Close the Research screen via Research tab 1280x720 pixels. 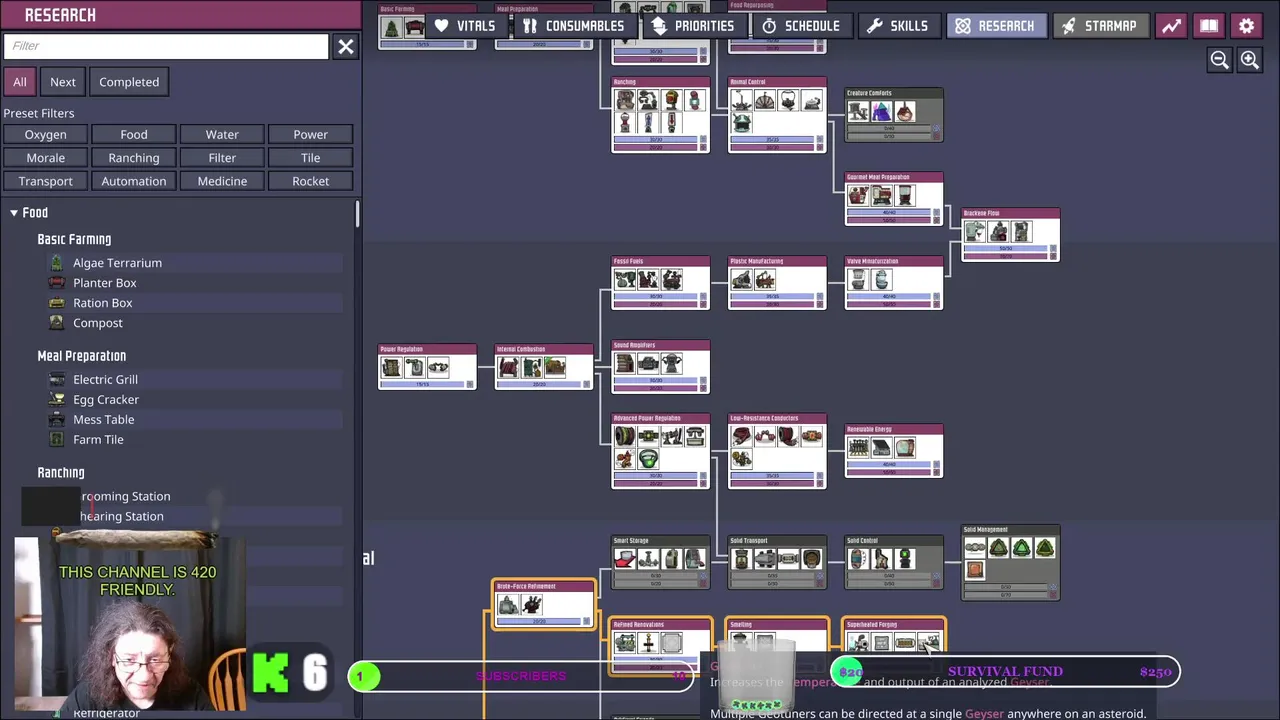tap(995, 26)
